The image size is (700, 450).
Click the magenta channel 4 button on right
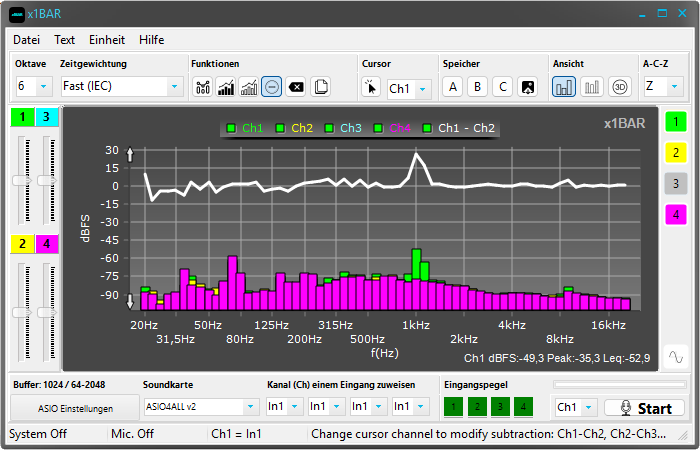click(x=676, y=214)
